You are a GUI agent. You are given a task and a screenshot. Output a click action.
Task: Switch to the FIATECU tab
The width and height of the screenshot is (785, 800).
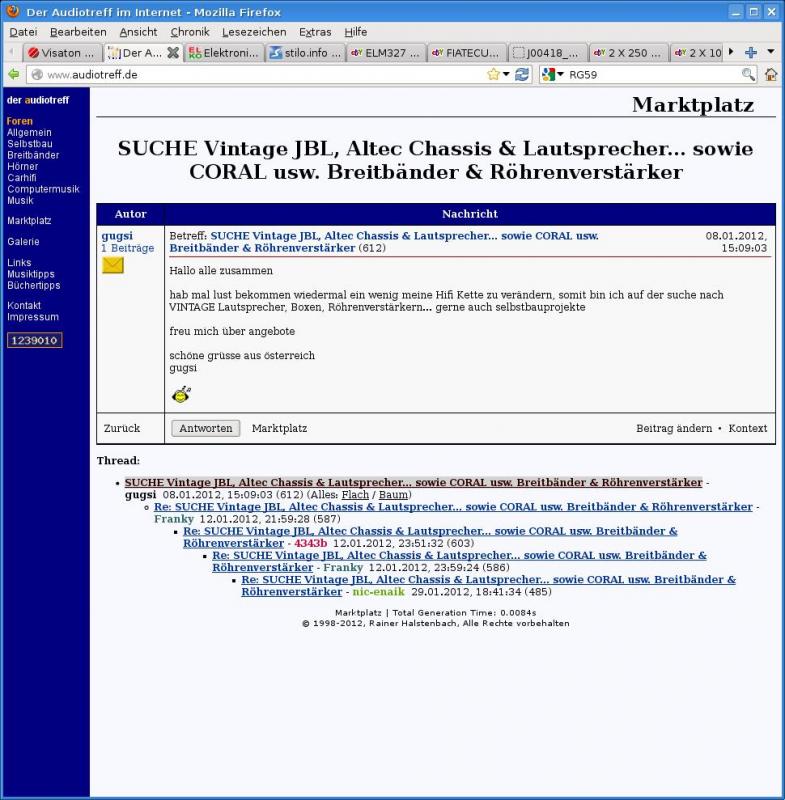(466, 53)
